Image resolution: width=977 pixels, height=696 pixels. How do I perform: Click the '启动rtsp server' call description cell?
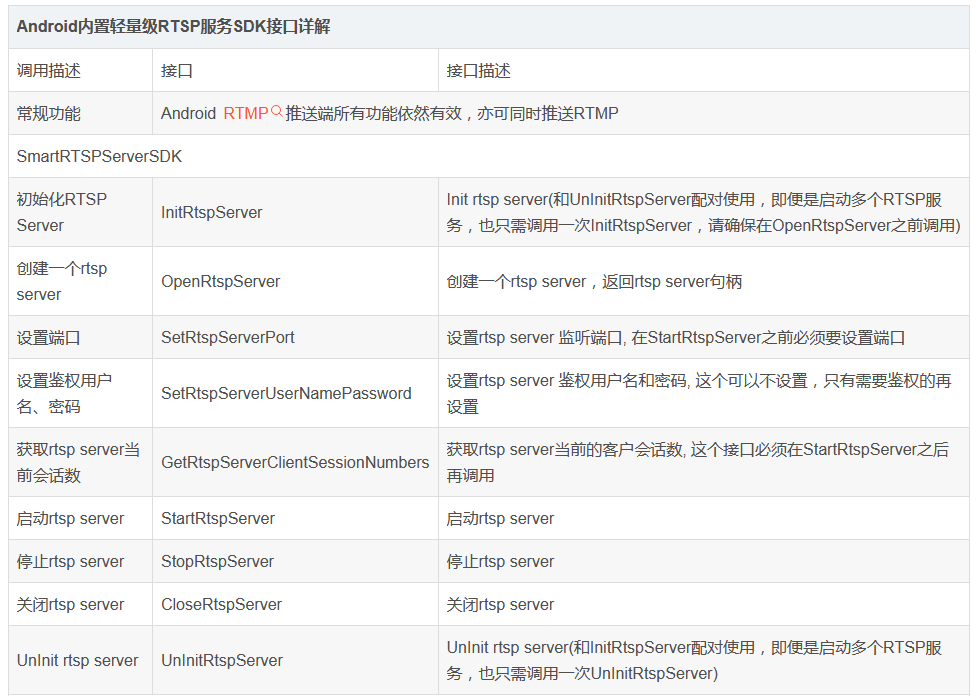point(80,518)
